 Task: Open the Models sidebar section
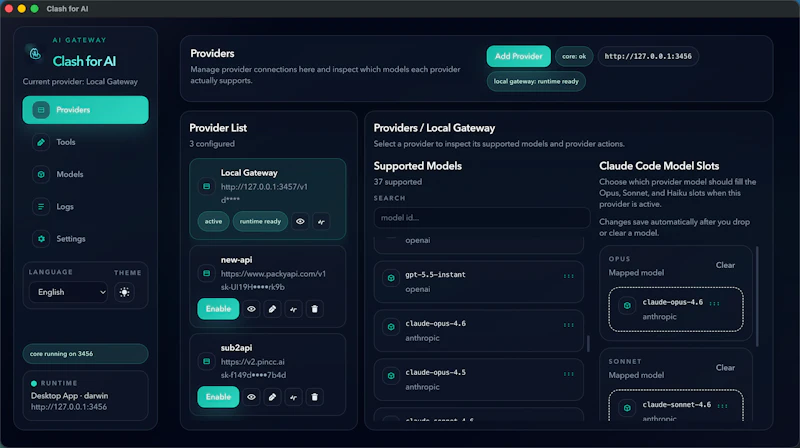85,174
